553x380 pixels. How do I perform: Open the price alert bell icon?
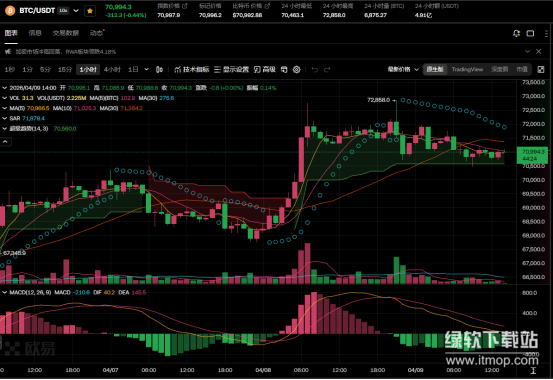(x=516, y=33)
